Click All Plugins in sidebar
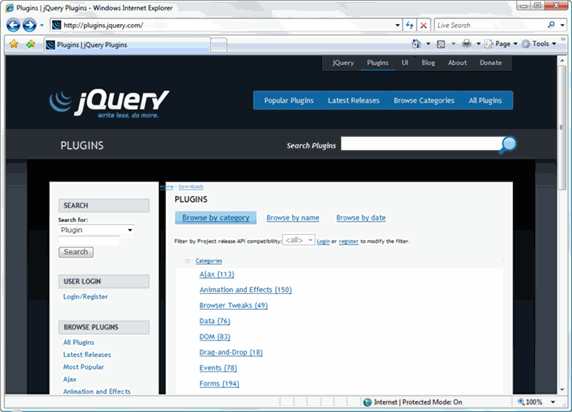 pos(78,342)
